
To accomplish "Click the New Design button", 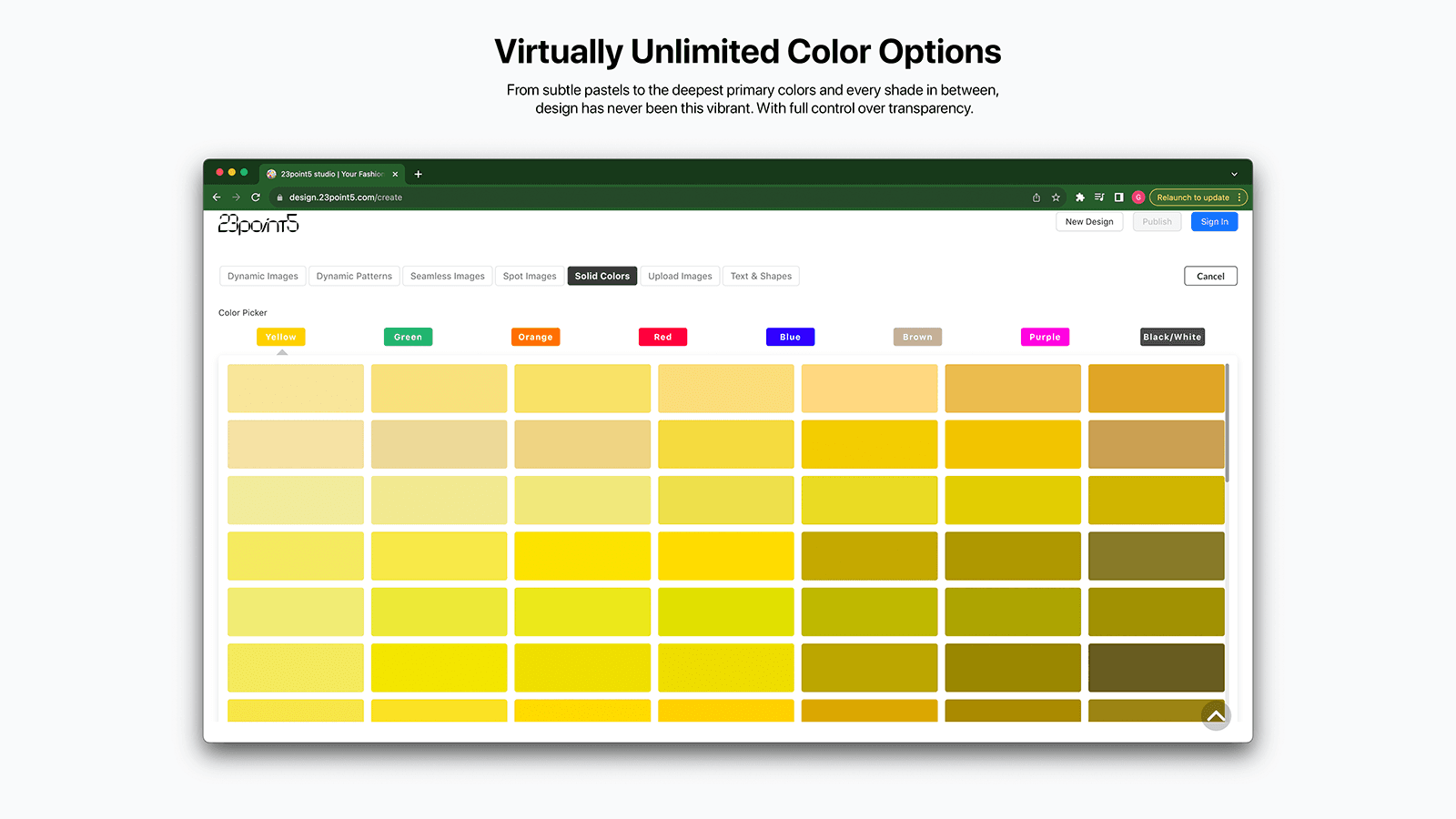I will [x=1089, y=221].
